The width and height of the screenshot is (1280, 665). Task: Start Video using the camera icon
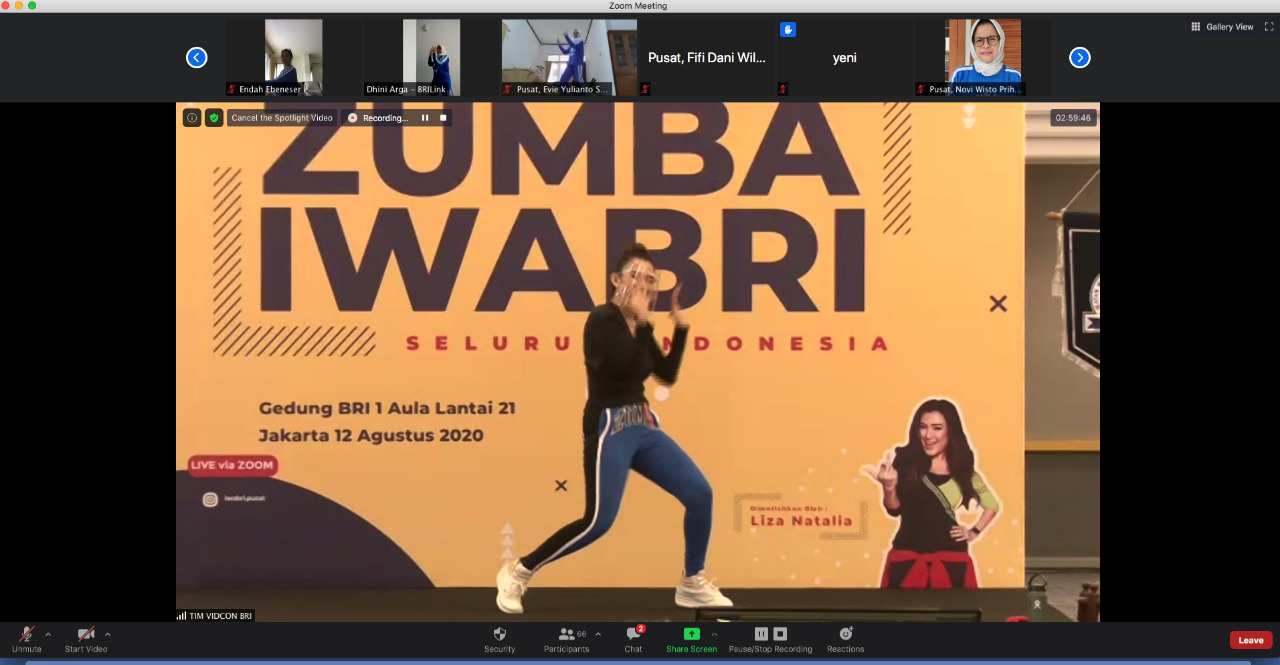86,635
